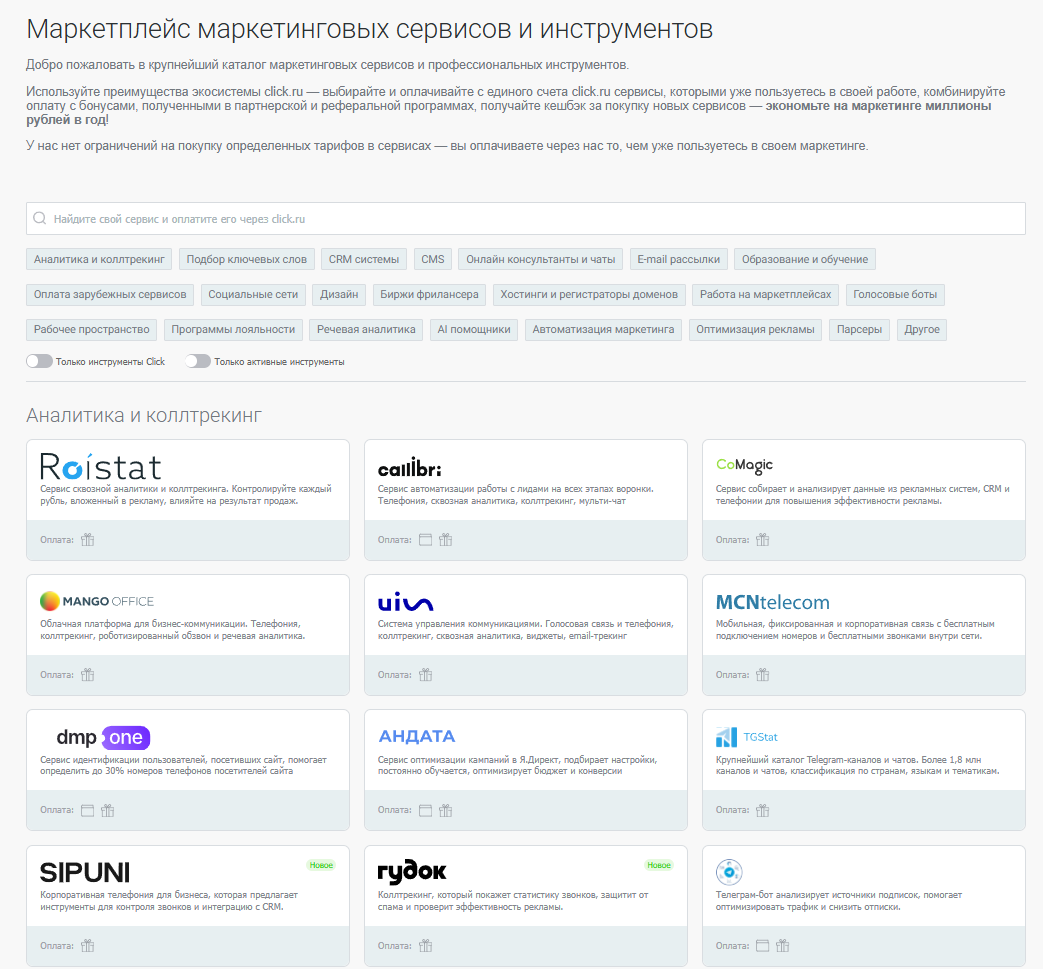The image size is (1043, 969).
Task: Enable the 'Только инструменты Click' toggle
Action: pos(39,361)
